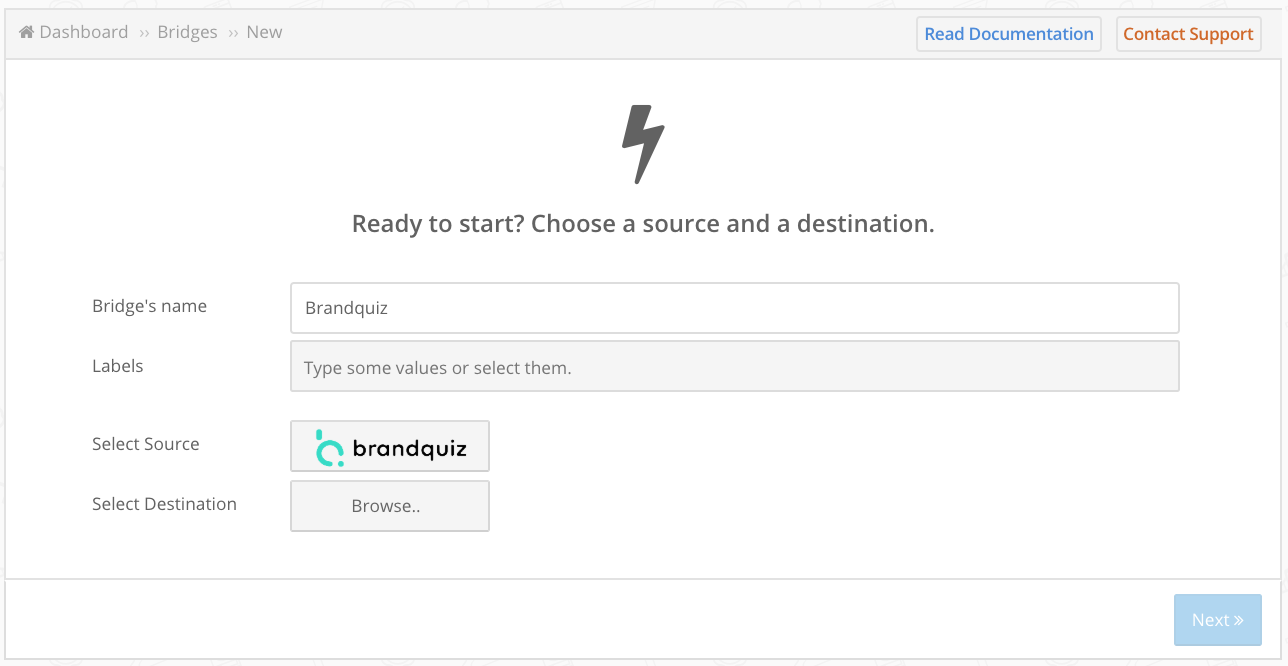1288x666 pixels.
Task: Click the separator arrows after Dashboard
Action: (144, 33)
